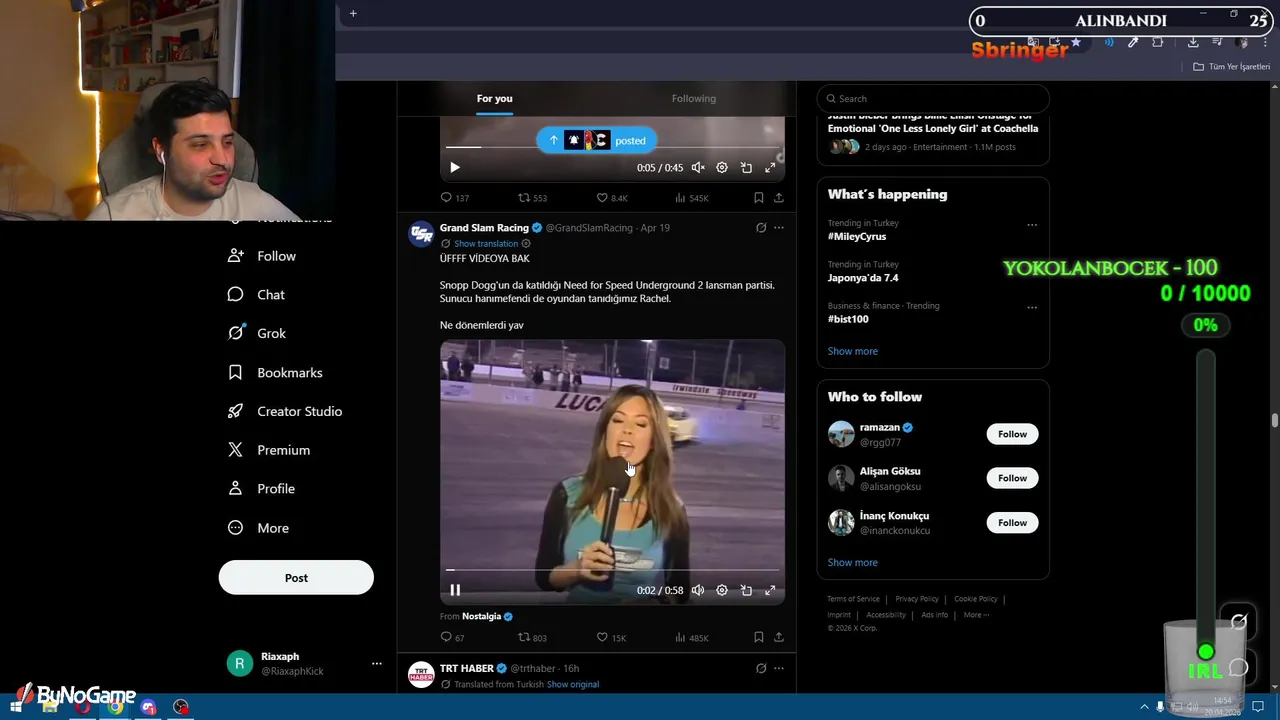Play the top video at 0:05

(455, 168)
